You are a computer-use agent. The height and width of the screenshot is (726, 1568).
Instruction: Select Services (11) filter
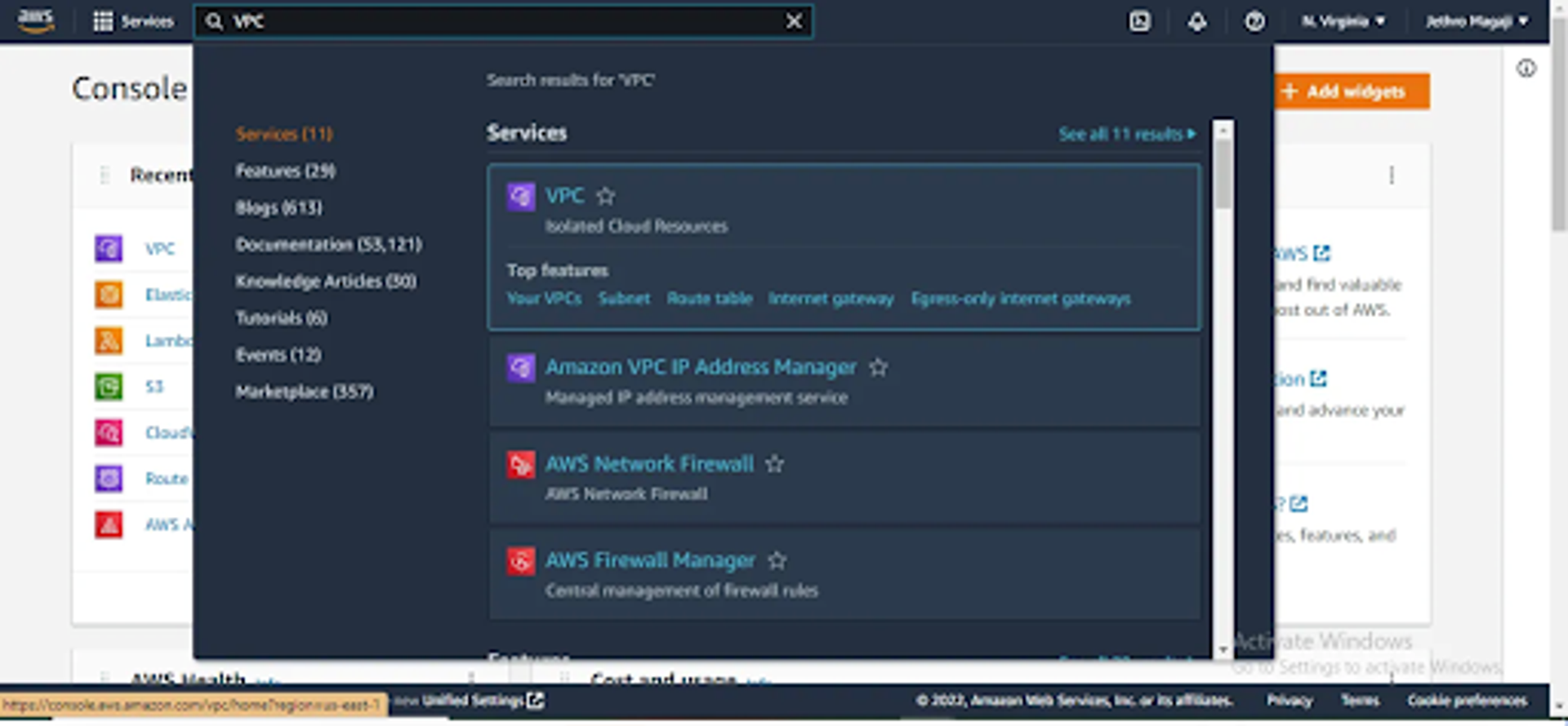pos(284,134)
